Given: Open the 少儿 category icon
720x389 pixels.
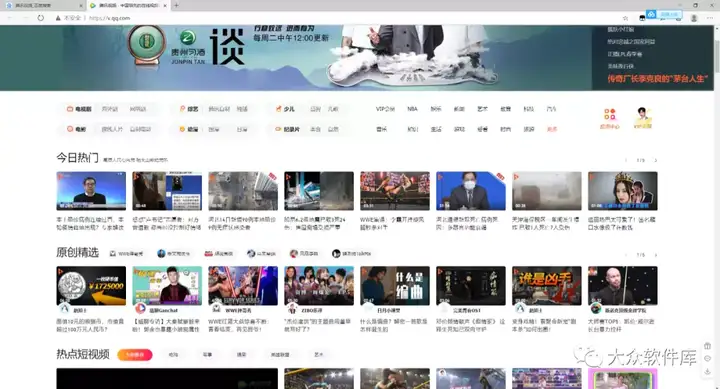Looking at the screenshot, I should pos(278,109).
